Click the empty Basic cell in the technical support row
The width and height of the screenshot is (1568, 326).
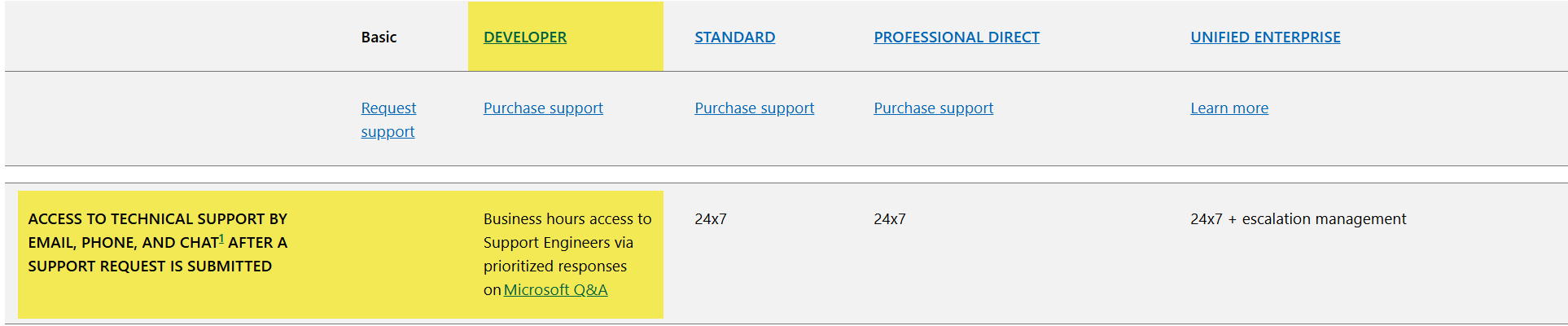407,254
